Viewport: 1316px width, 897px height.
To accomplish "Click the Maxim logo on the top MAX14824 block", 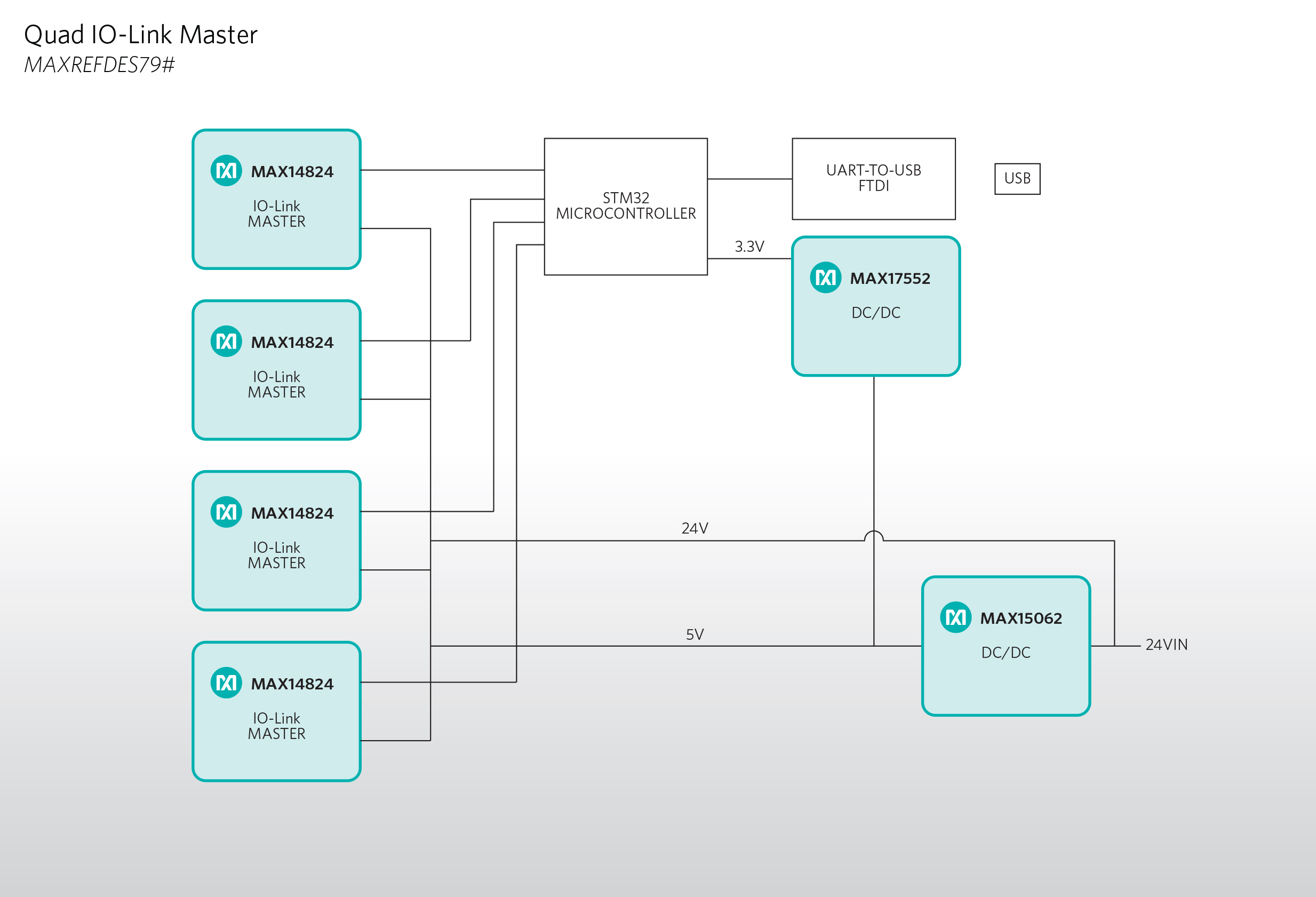I will pyautogui.click(x=226, y=170).
